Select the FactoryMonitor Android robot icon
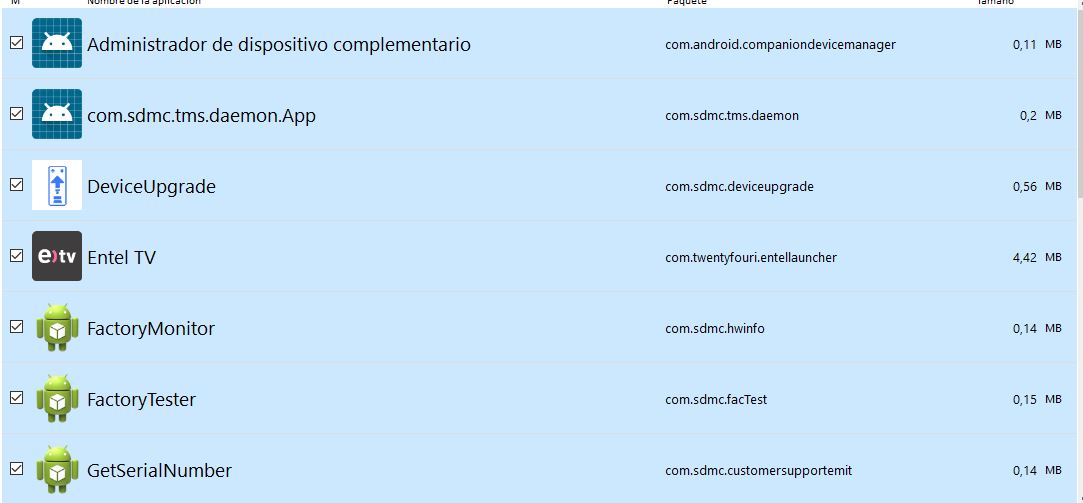The image size is (1083, 503). 57,328
